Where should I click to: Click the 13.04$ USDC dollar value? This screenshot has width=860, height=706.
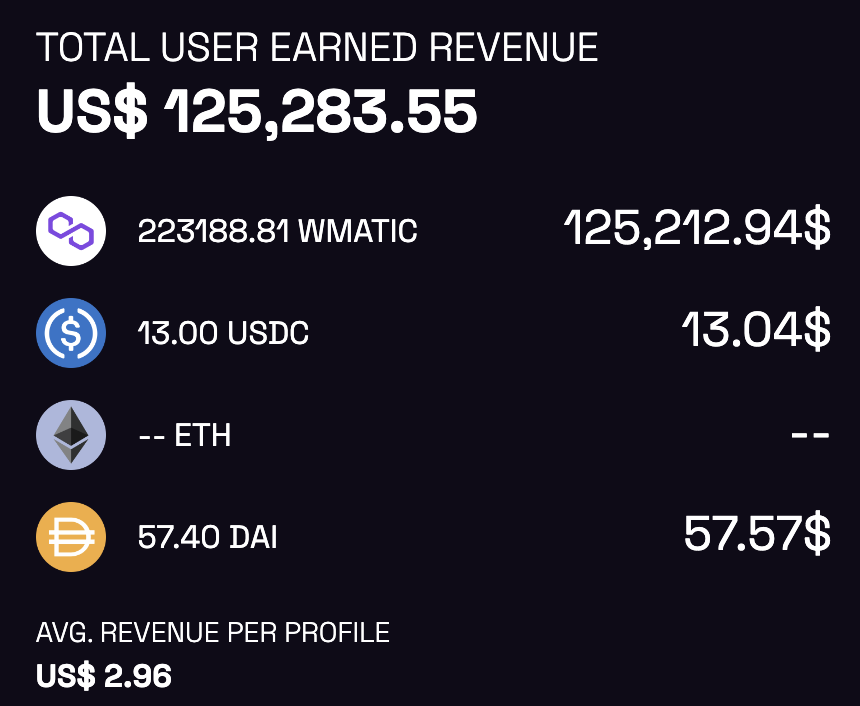pyautogui.click(x=755, y=330)
